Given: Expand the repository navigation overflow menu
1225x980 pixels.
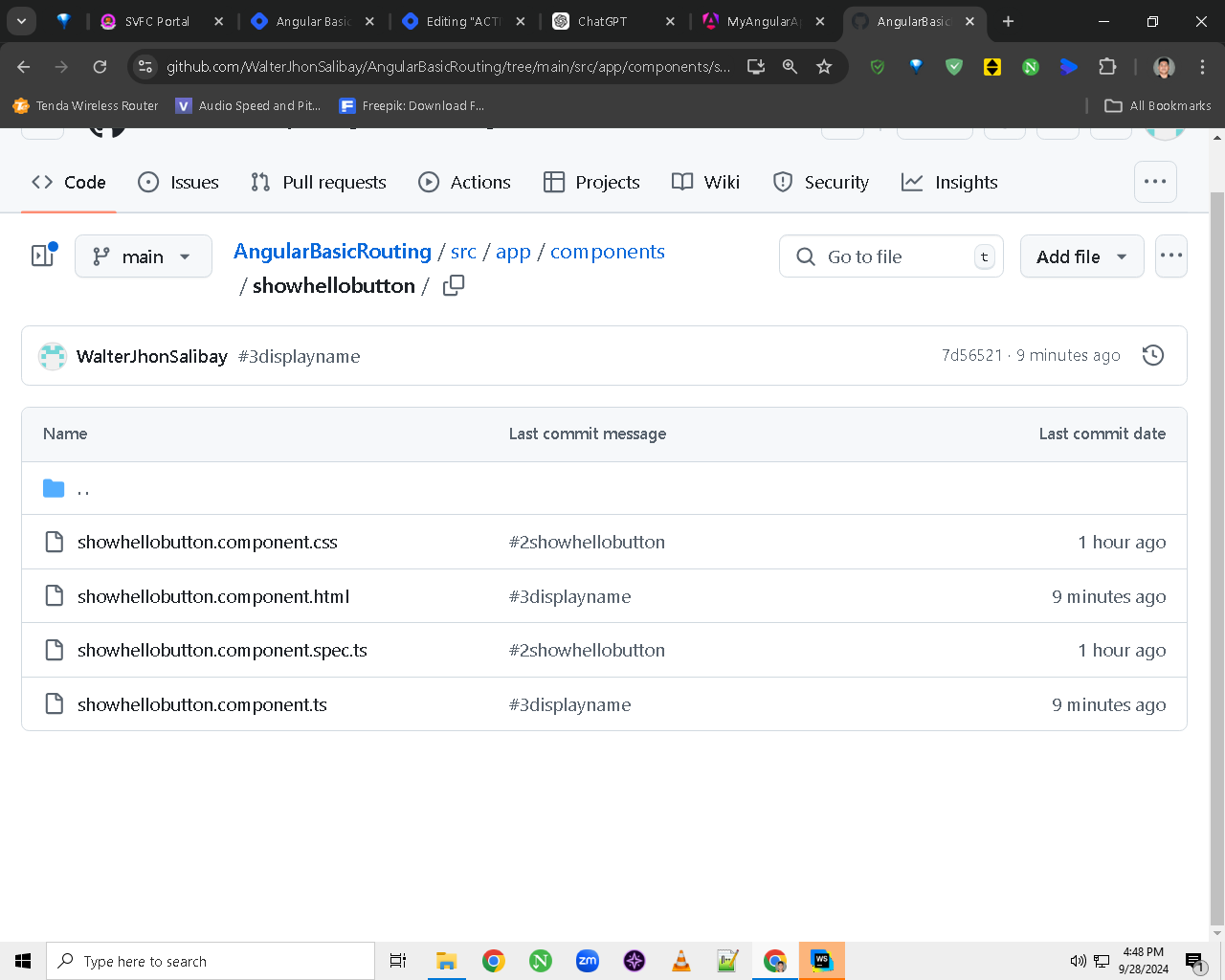Looking at the screenshot, I should tap(1155, 182).
